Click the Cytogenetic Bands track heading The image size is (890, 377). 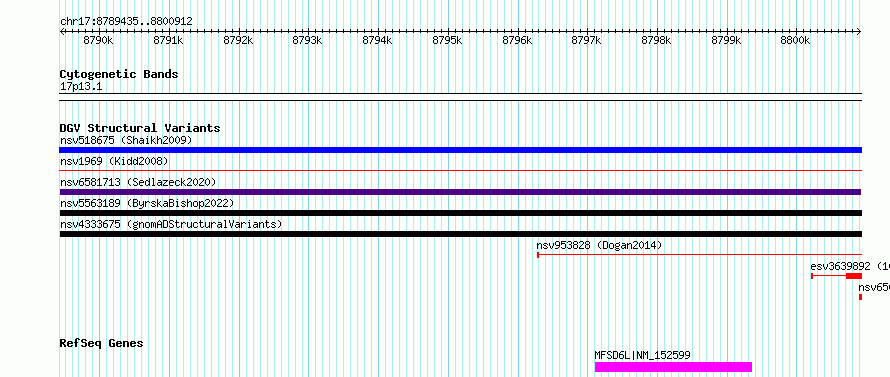[x=119, y=74]
